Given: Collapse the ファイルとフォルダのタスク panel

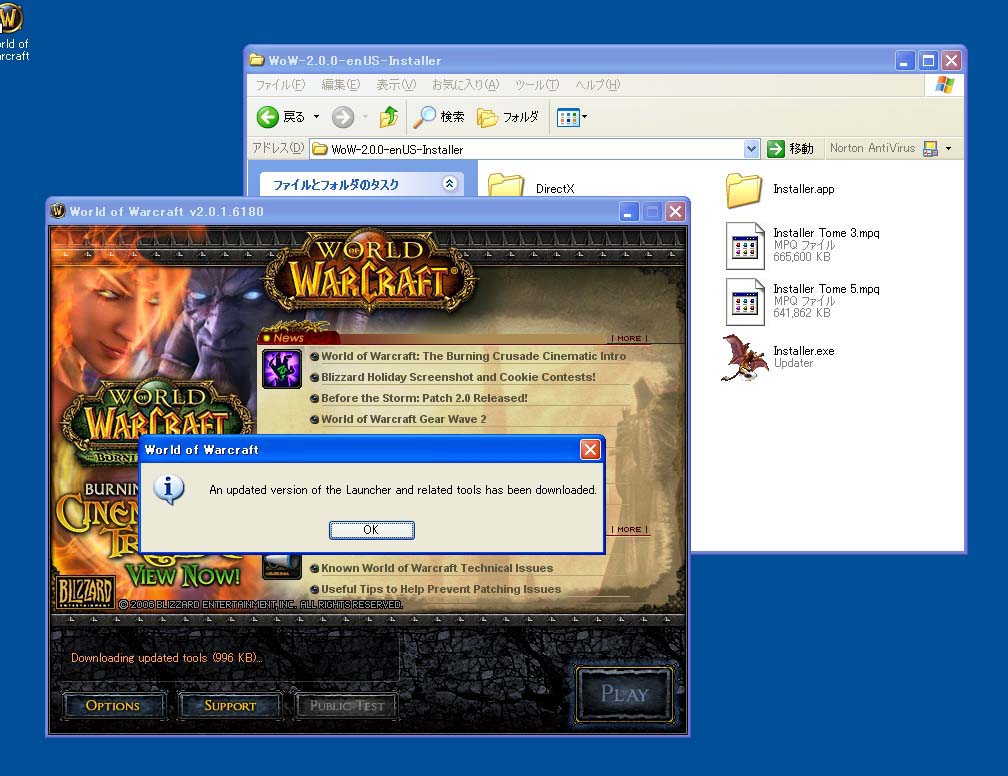Looking at the screenshot, I should 449,184.
